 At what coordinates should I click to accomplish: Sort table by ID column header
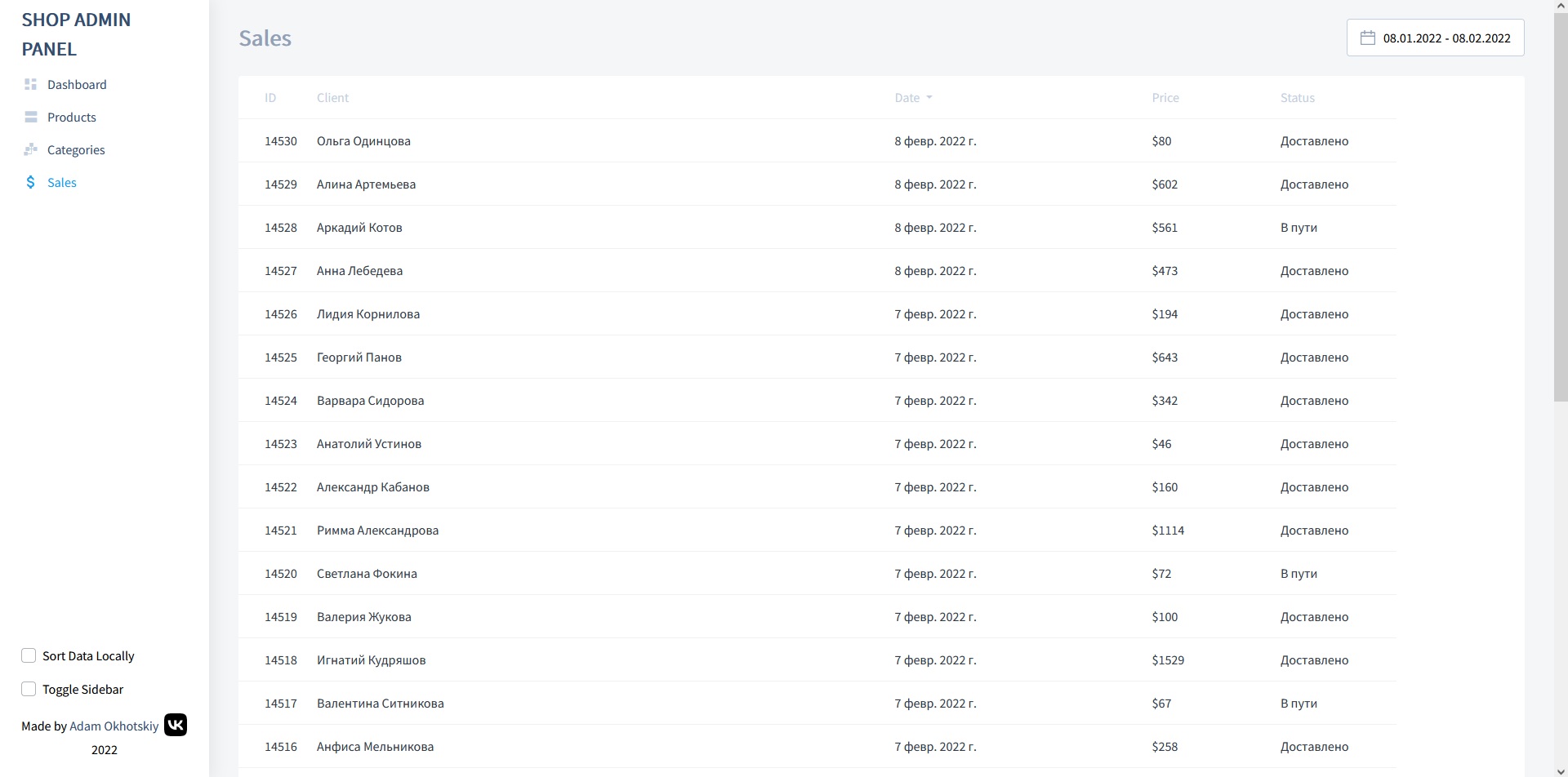[270, 98]
